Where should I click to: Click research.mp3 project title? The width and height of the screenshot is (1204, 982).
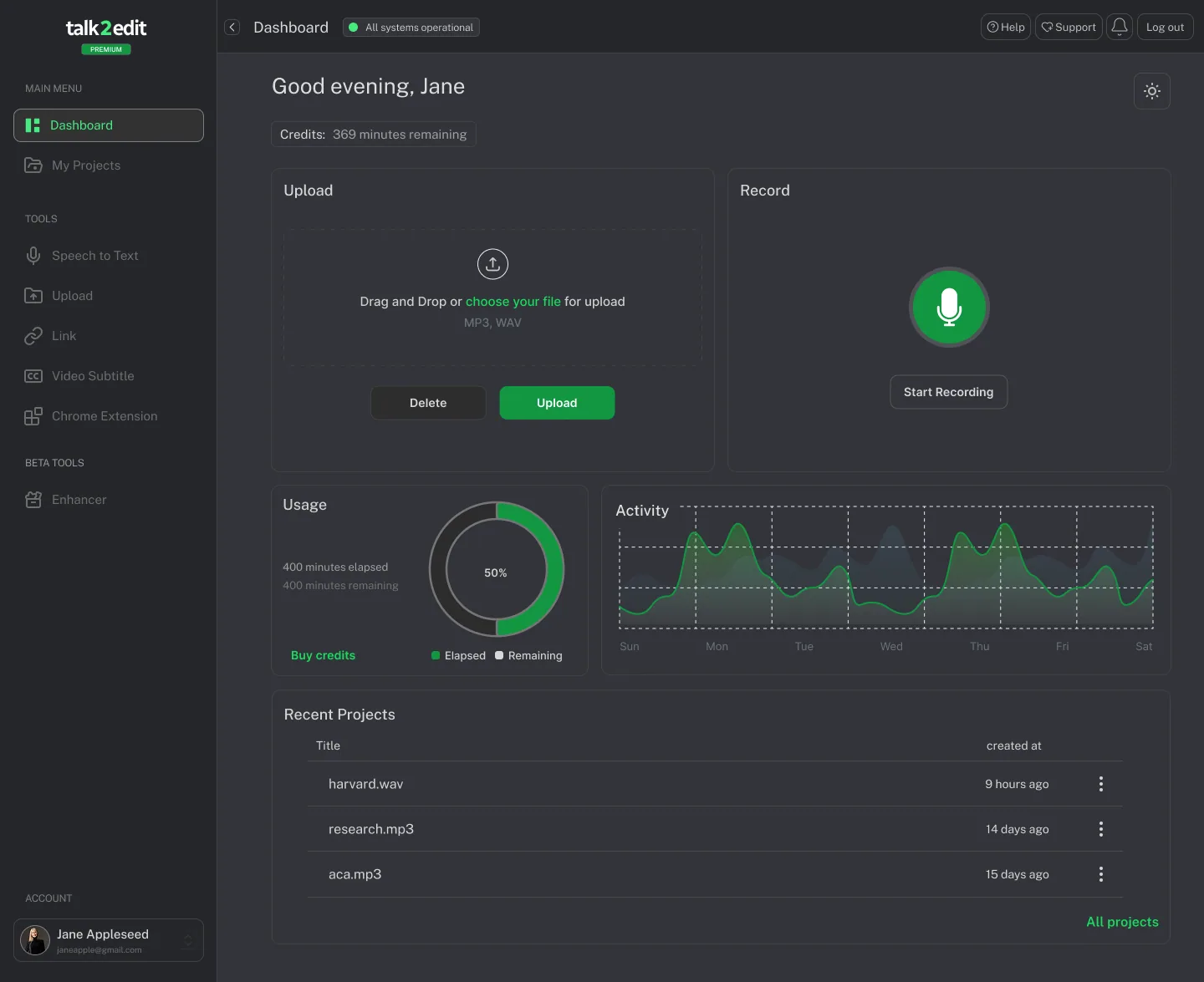click(x=371, y=829)
